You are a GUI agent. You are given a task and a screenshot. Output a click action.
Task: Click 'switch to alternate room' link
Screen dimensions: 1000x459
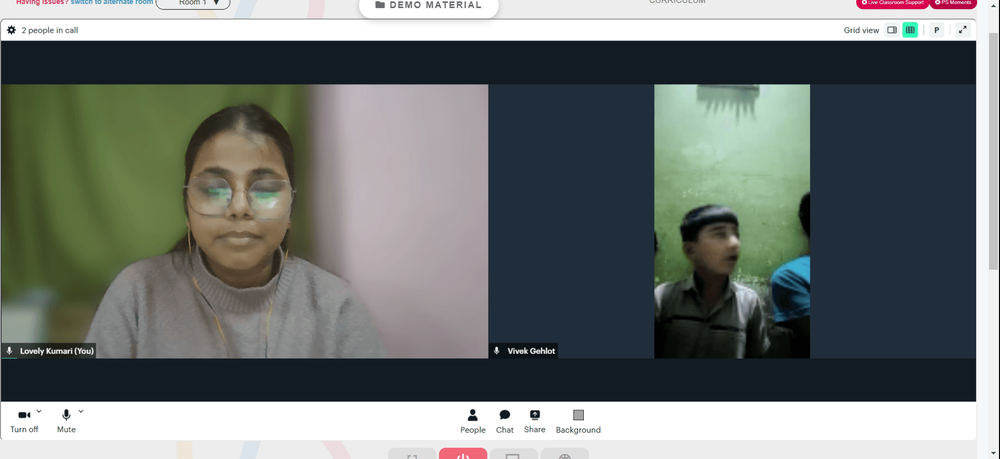tap(112, 3)
